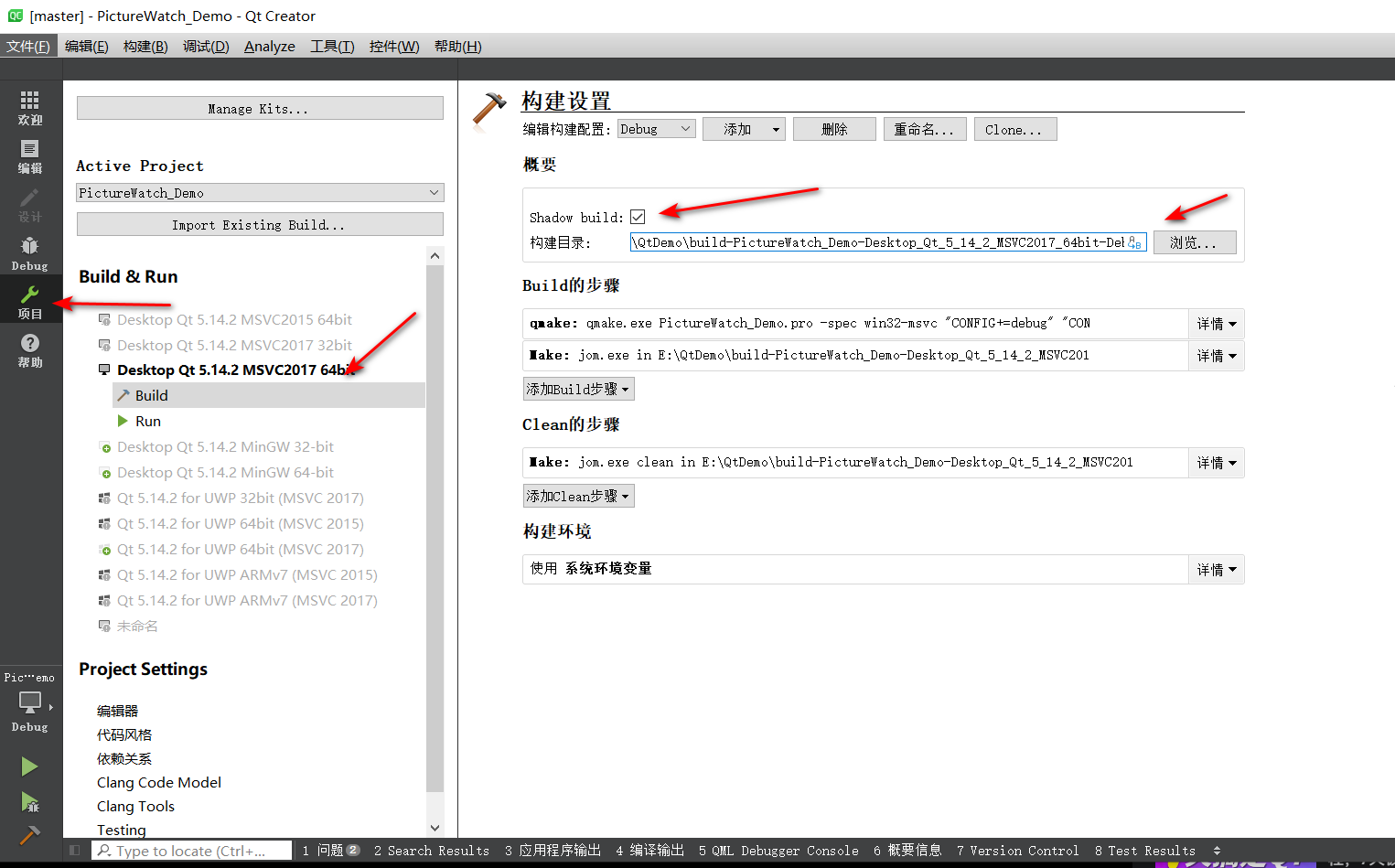
Task: Click the build directory path field
Action: pos(887,242)
